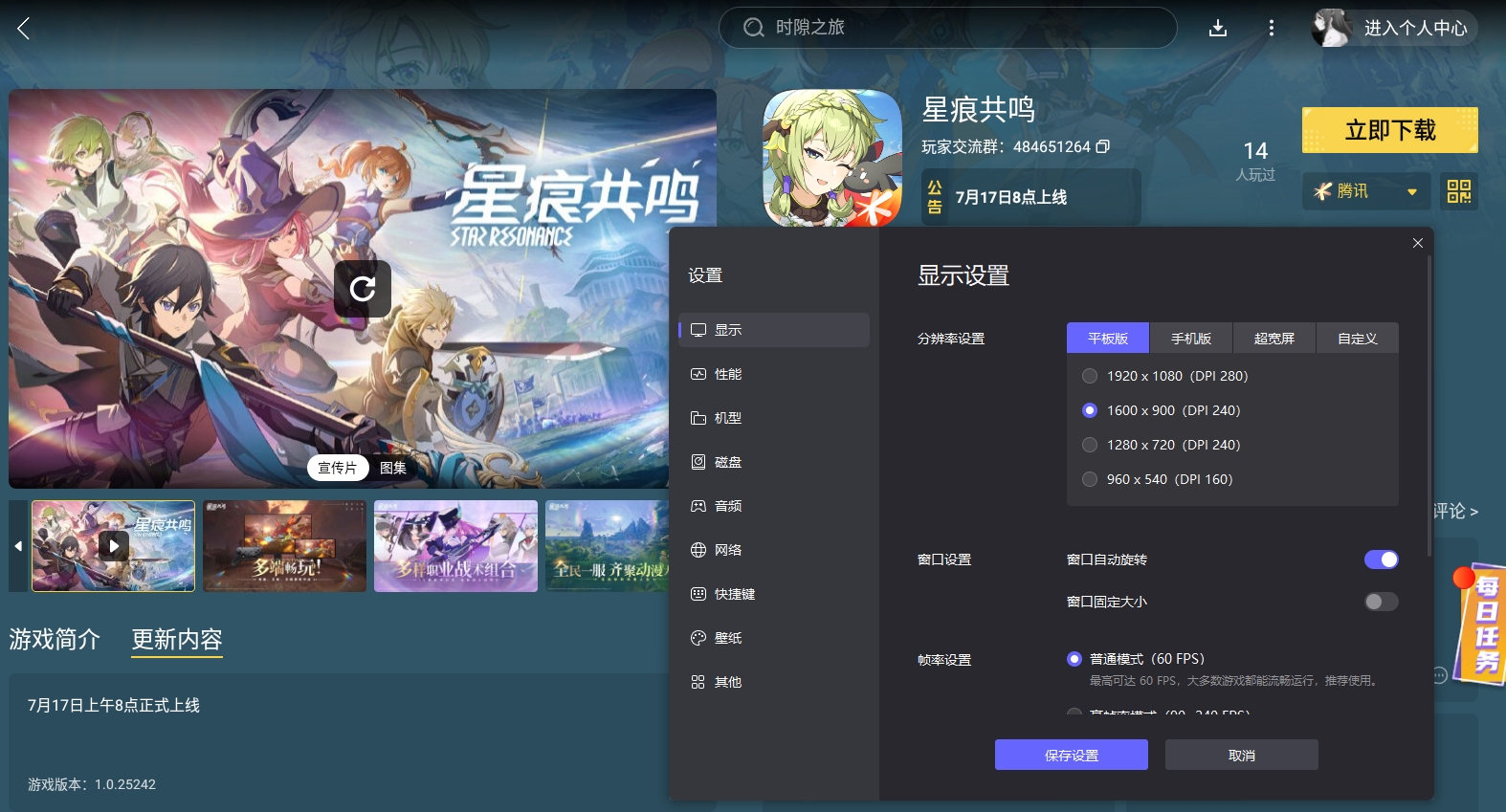Open 性能 settings category
The height and width of the screenshot is (812, 1506).
[x=774, y=374]
